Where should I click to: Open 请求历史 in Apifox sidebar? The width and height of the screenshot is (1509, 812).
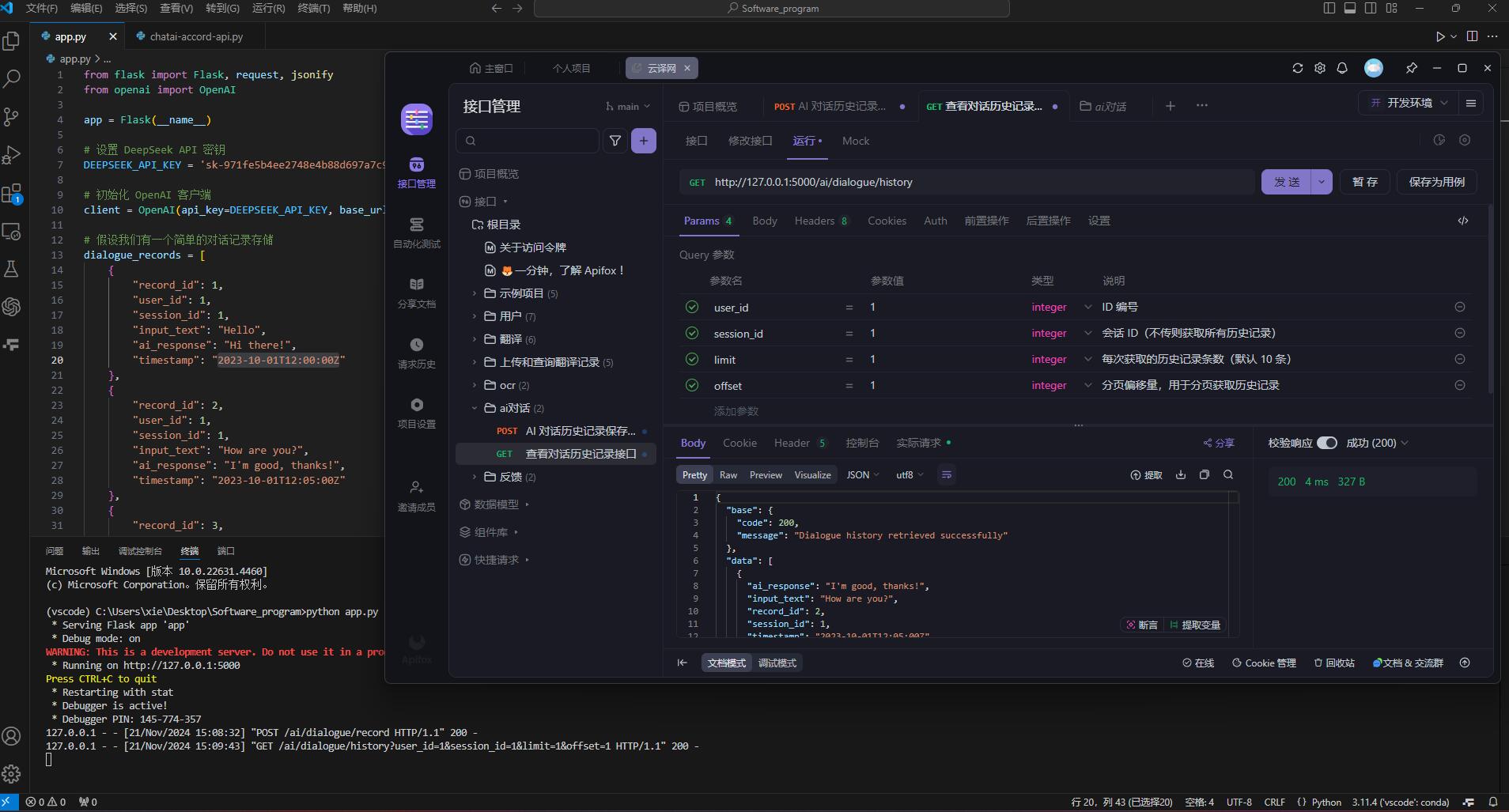(417, 353)
